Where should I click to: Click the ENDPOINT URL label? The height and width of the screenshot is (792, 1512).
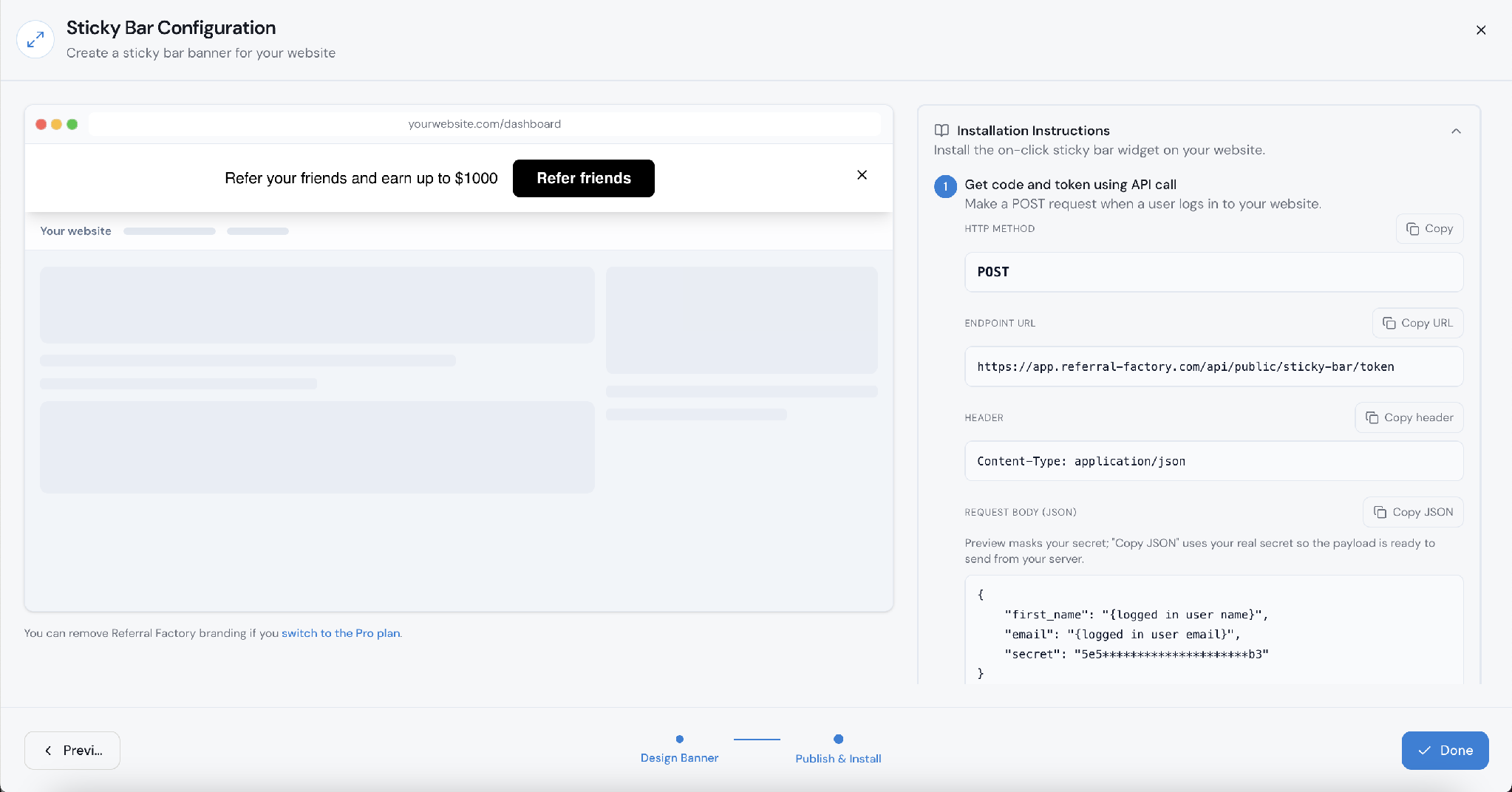point(1000,324)
